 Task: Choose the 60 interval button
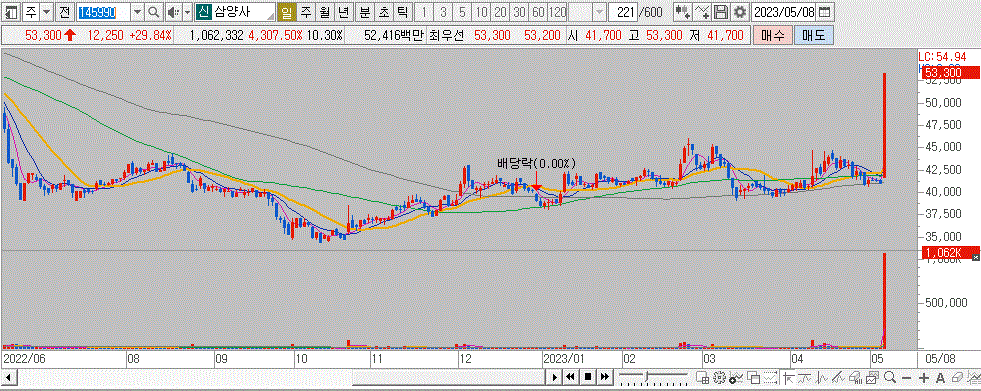click(537, 11)
